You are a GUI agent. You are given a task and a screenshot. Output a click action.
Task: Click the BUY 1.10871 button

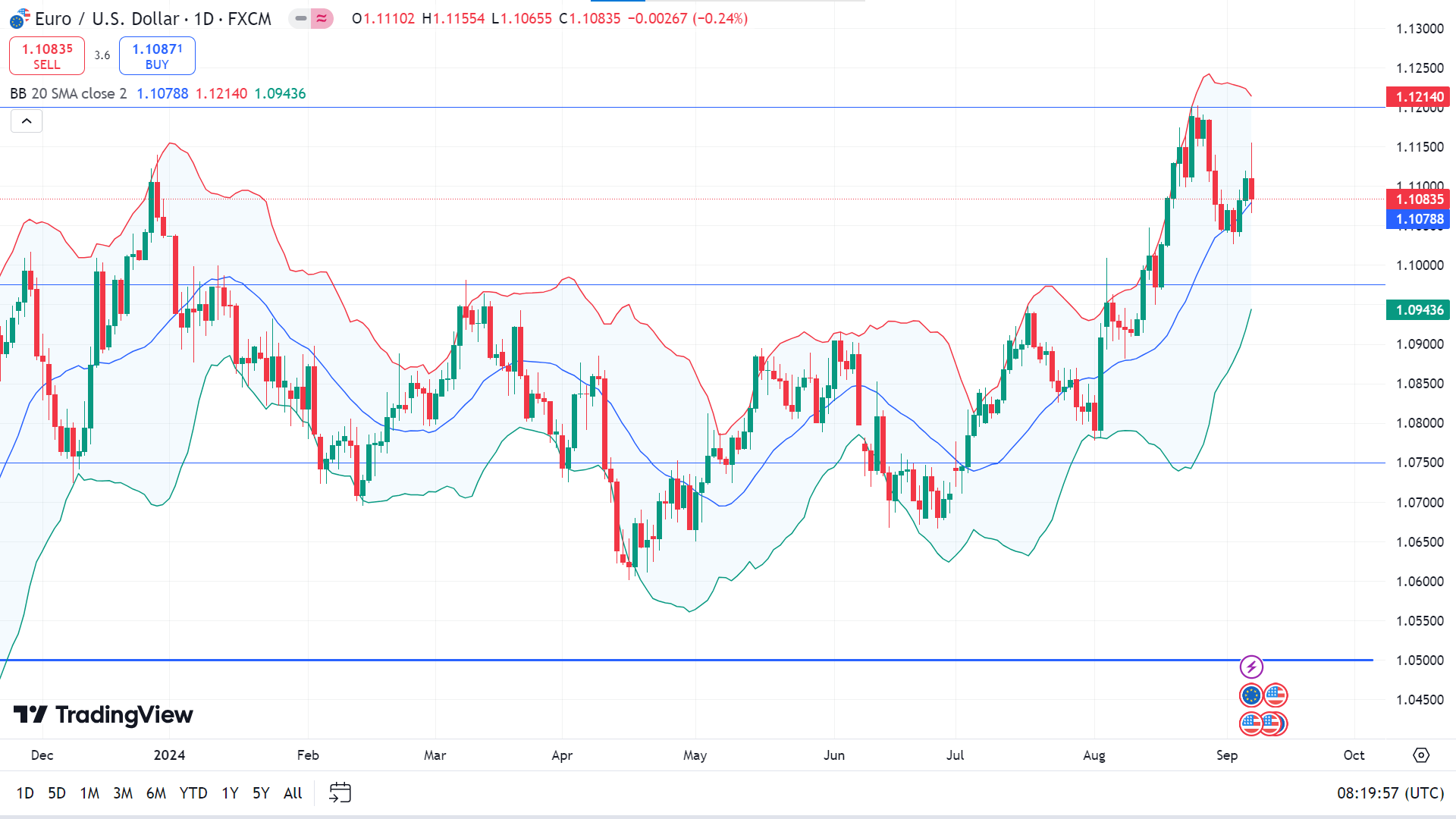point(157,56)
